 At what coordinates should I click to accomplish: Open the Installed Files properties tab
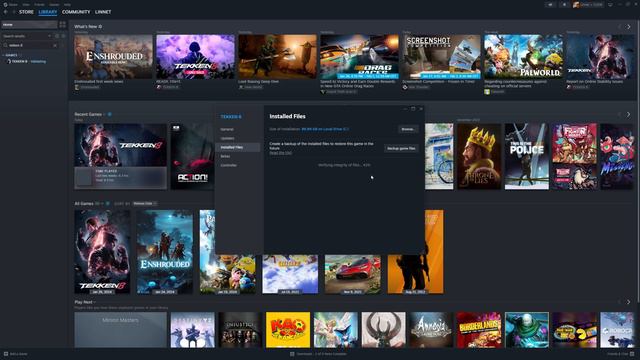(x=238, y=147)
